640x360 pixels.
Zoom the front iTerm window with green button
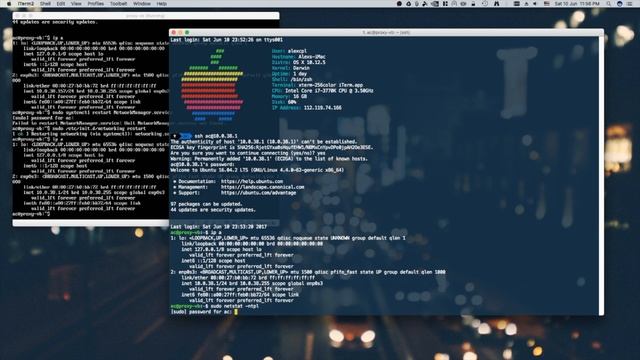[x=187, y=32]
